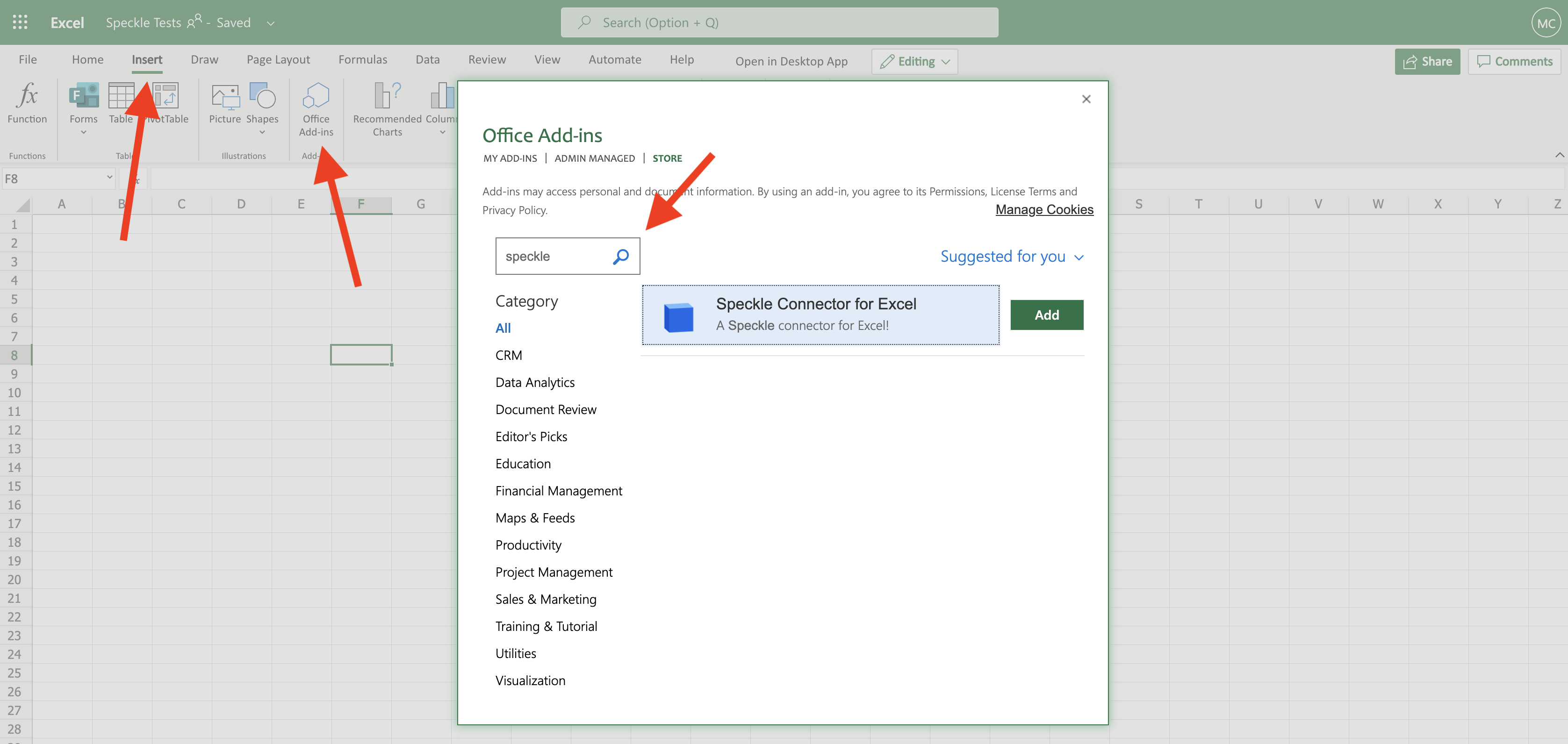The height and width of the screenshot is (744, 1568).
Task: Switch to the Data tab
Action: [x=428, y=60]
